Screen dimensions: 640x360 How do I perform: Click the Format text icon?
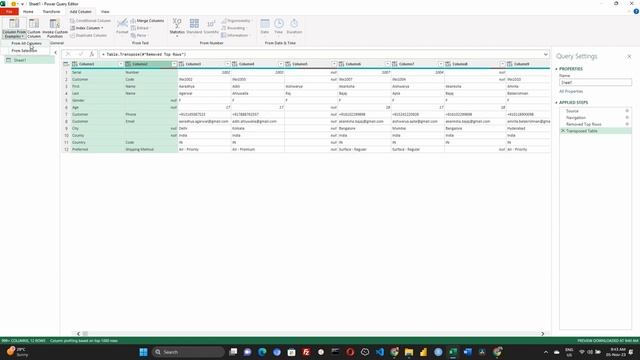click(x=122, y=23)
